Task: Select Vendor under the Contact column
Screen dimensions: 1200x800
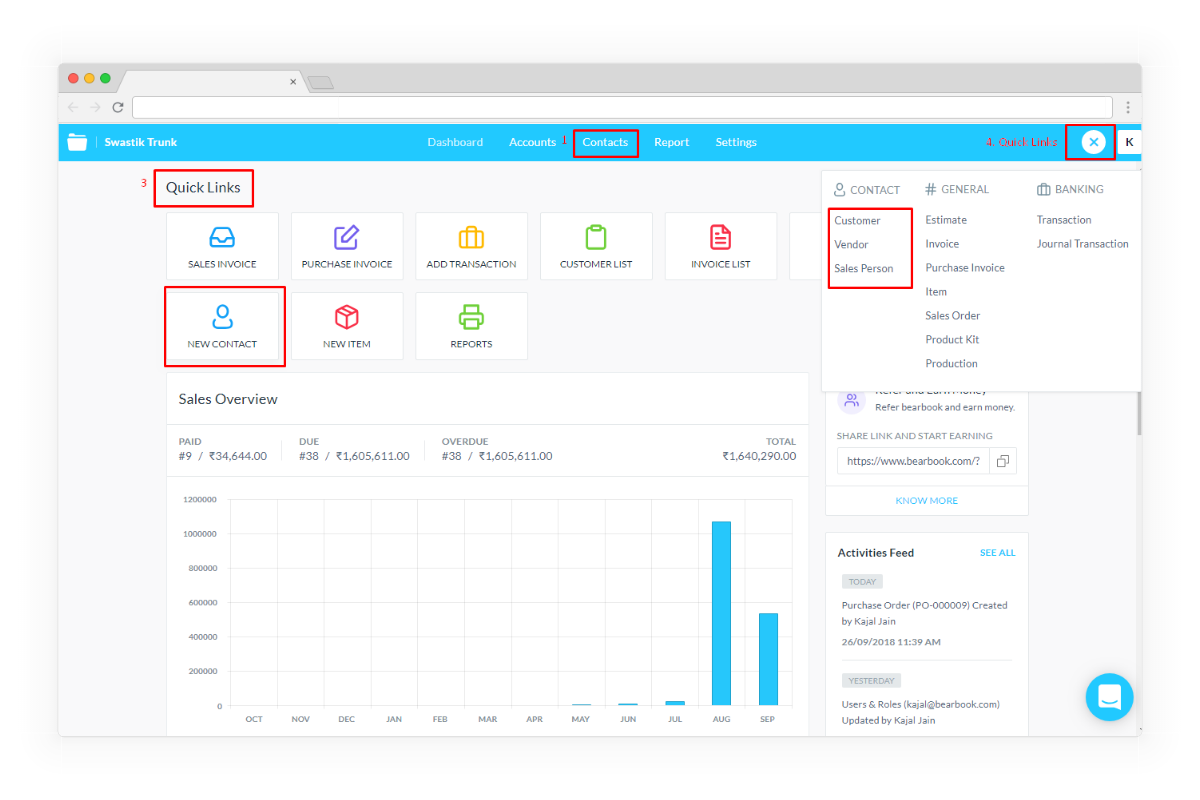Action: (851, 244)
